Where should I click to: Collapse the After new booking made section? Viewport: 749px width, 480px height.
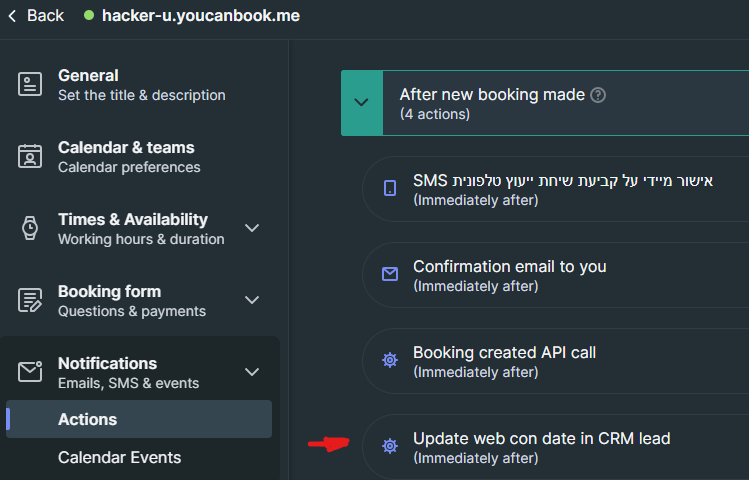coord(362,102)
